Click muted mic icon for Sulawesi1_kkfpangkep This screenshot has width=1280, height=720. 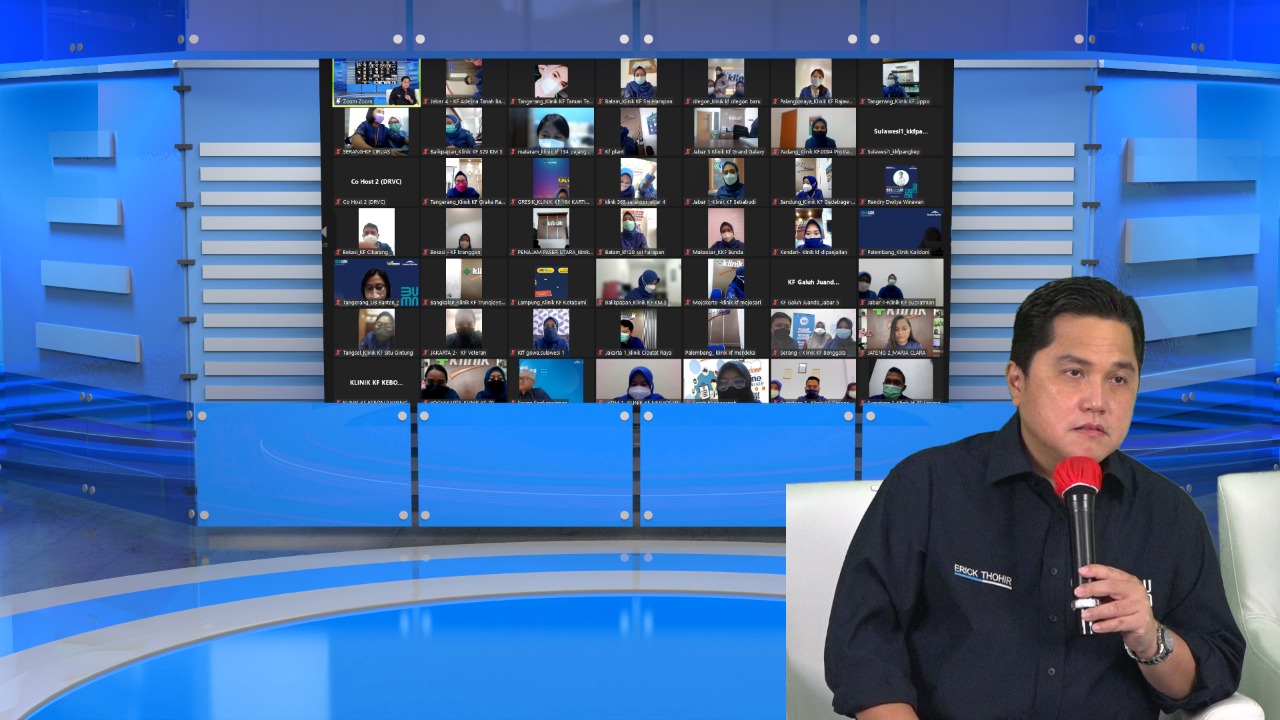pyautogui.click(x=862, y=152)
